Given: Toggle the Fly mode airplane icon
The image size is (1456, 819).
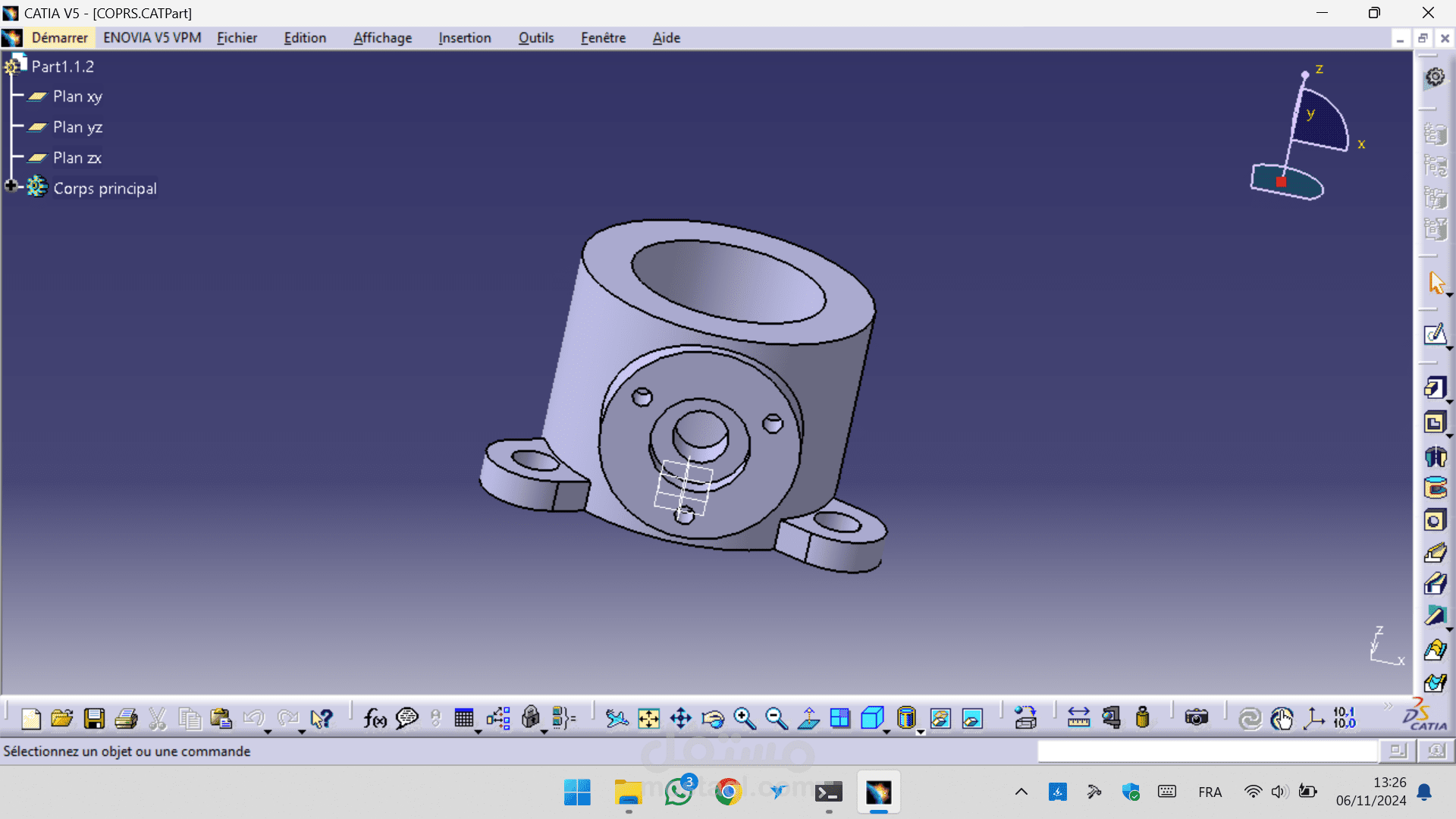Looking at the screenshot, I should point(617,717).
